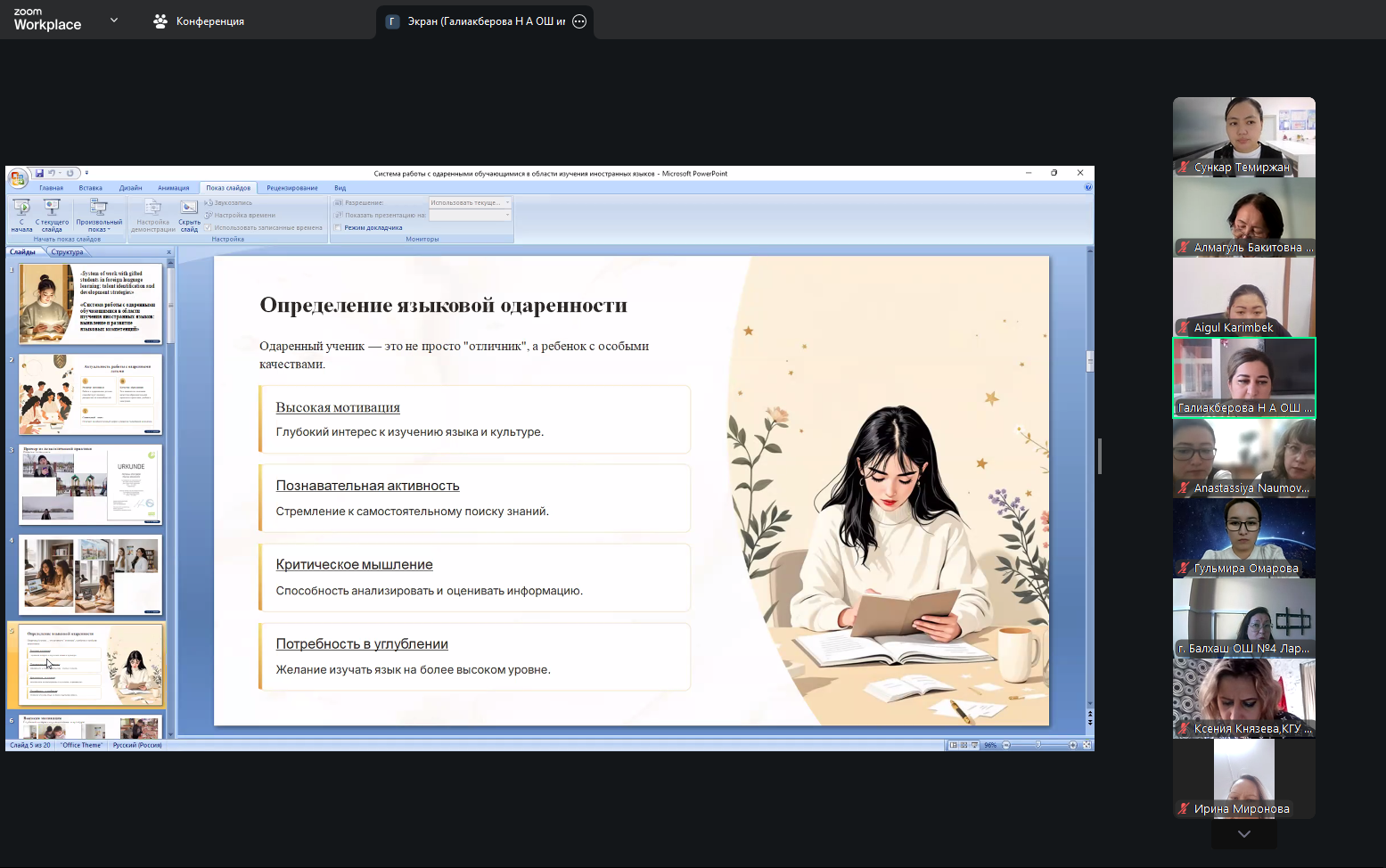This screenshot has width=1386, height=868.
Task: Save the presentation from quick access toolbar
Action: pos(39,173)
